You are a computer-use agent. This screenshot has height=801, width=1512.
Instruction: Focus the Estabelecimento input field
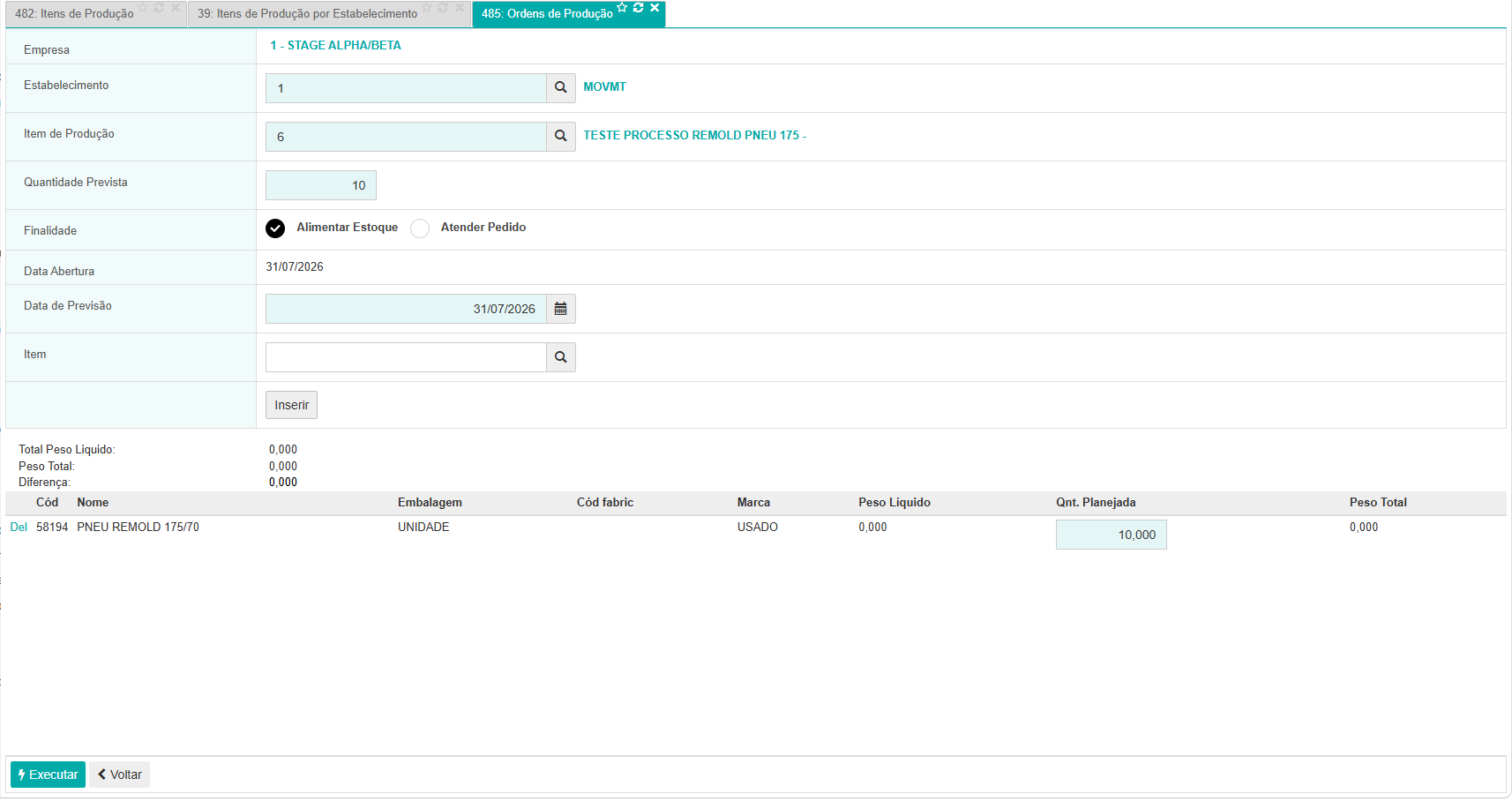pyautogui.click(x=406, y=88)
